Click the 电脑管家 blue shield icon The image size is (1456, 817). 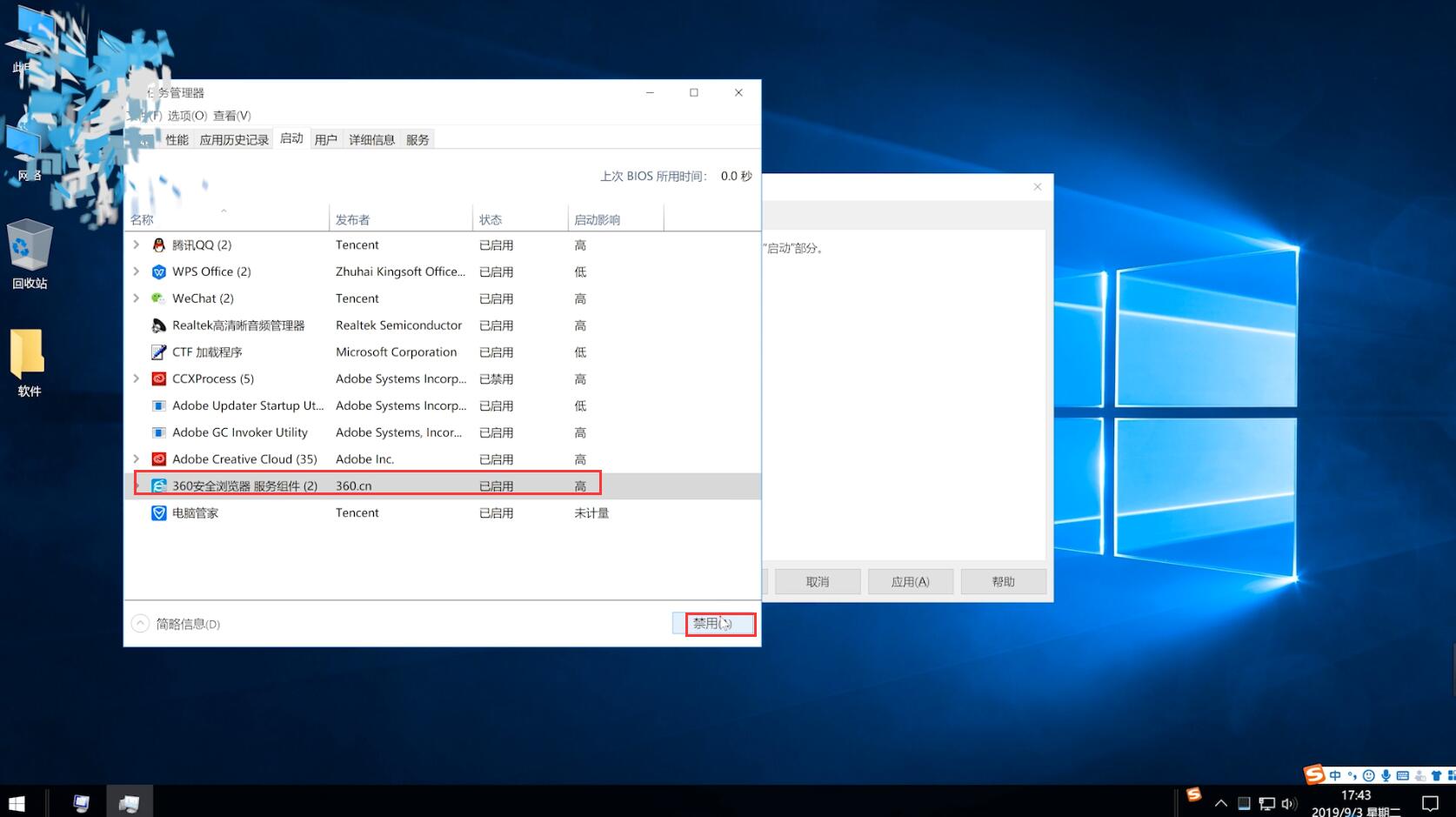tap(158, 513)
